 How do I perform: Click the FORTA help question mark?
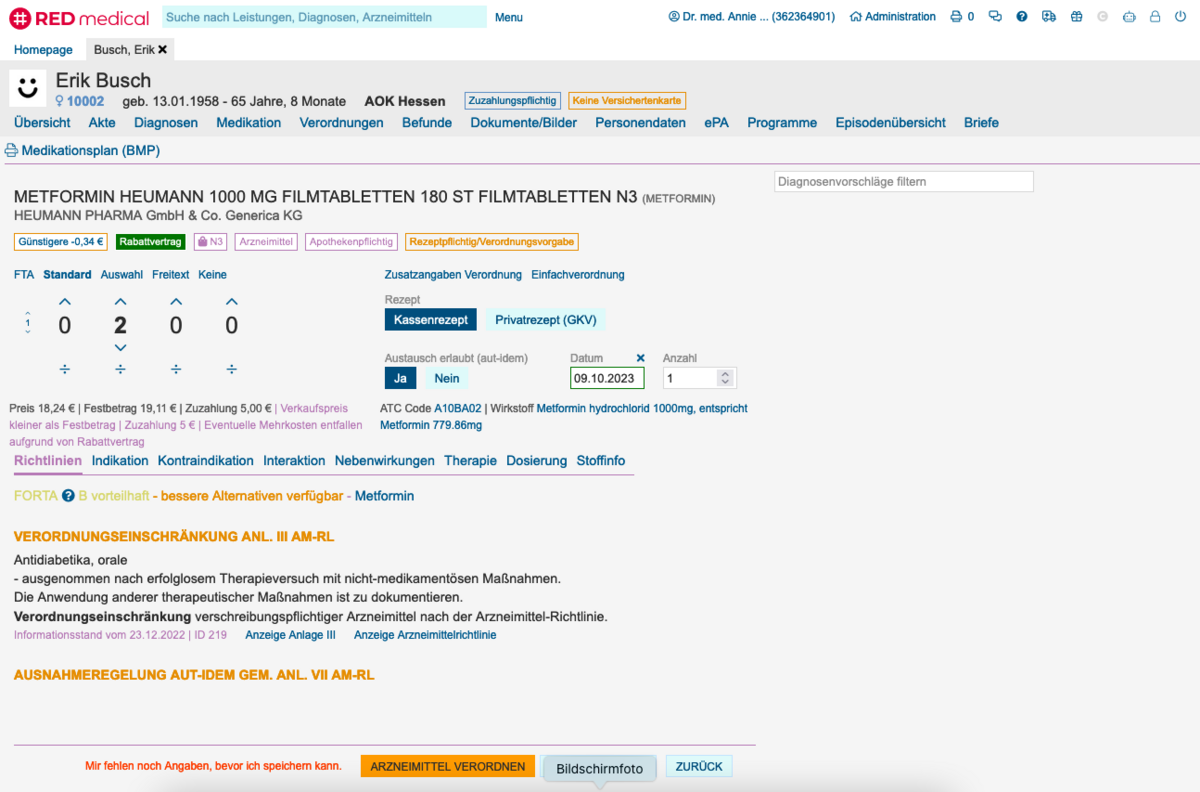(68, 496)
